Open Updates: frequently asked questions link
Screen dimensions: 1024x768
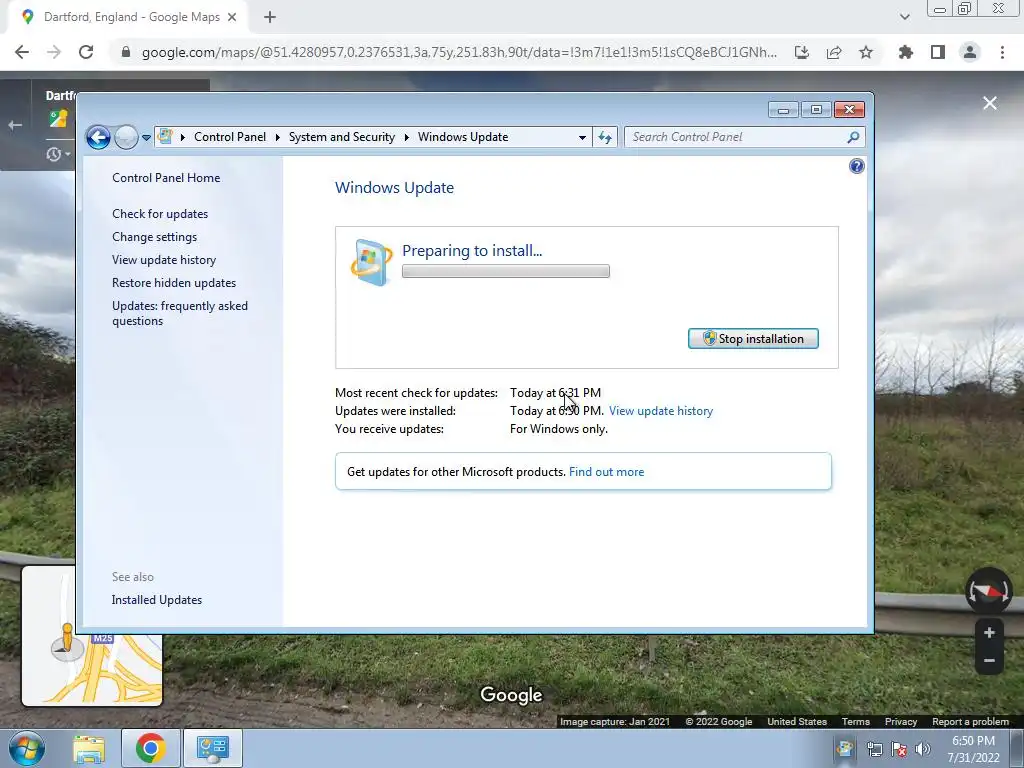(x=180, y=313)
